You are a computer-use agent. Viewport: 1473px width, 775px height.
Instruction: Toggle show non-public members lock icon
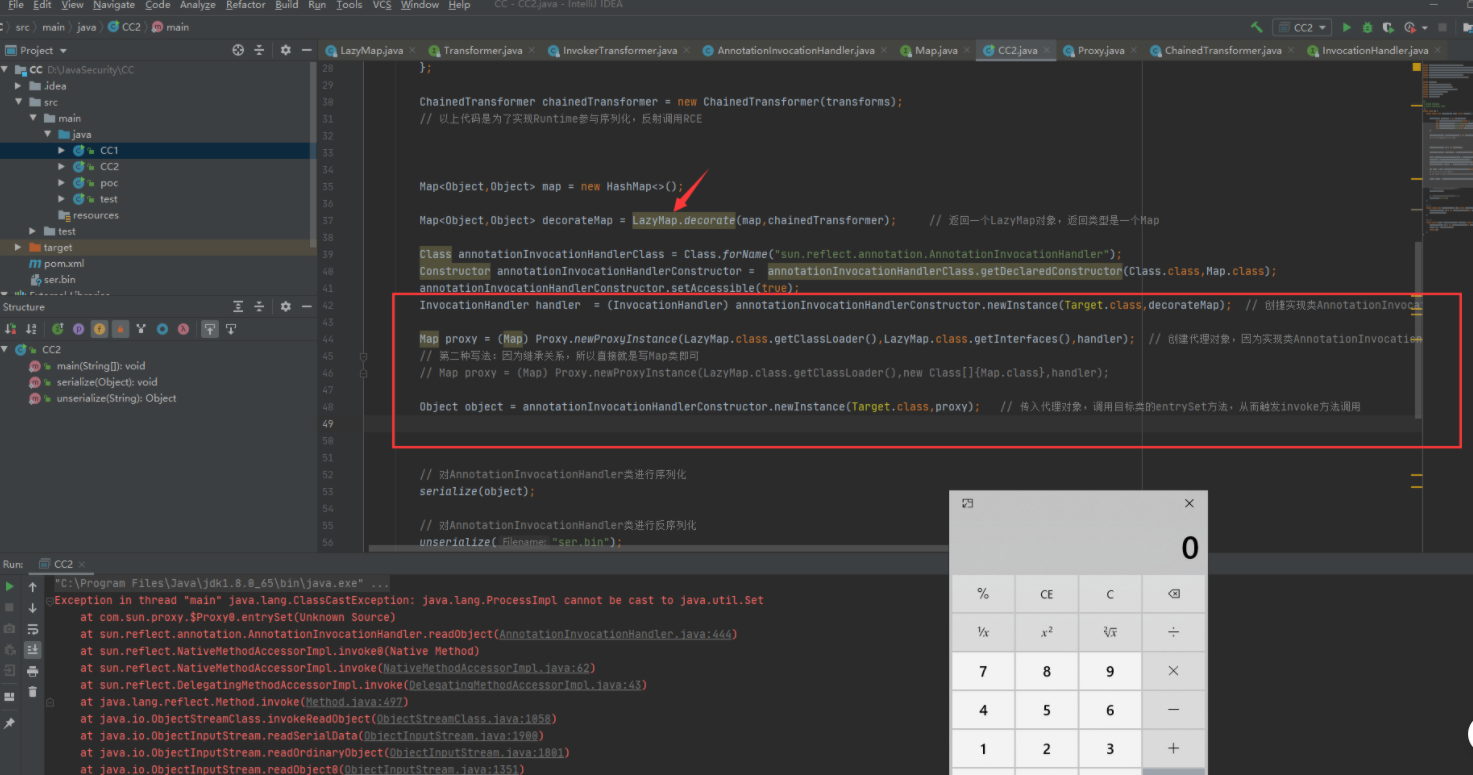point(121,328)
